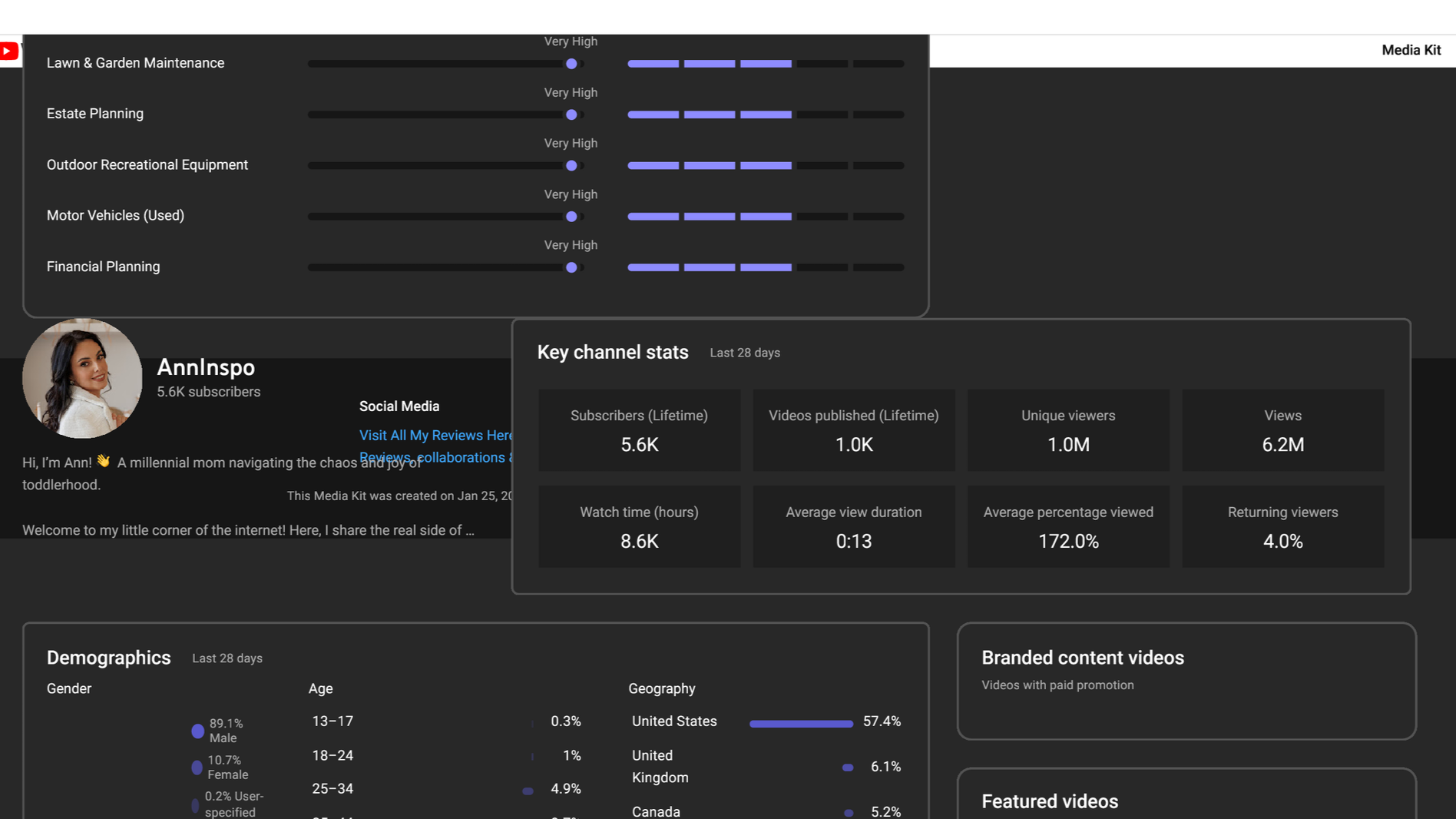Click the waving hand emoji in bio
1456x819 pixels.
tap(104, 461)
